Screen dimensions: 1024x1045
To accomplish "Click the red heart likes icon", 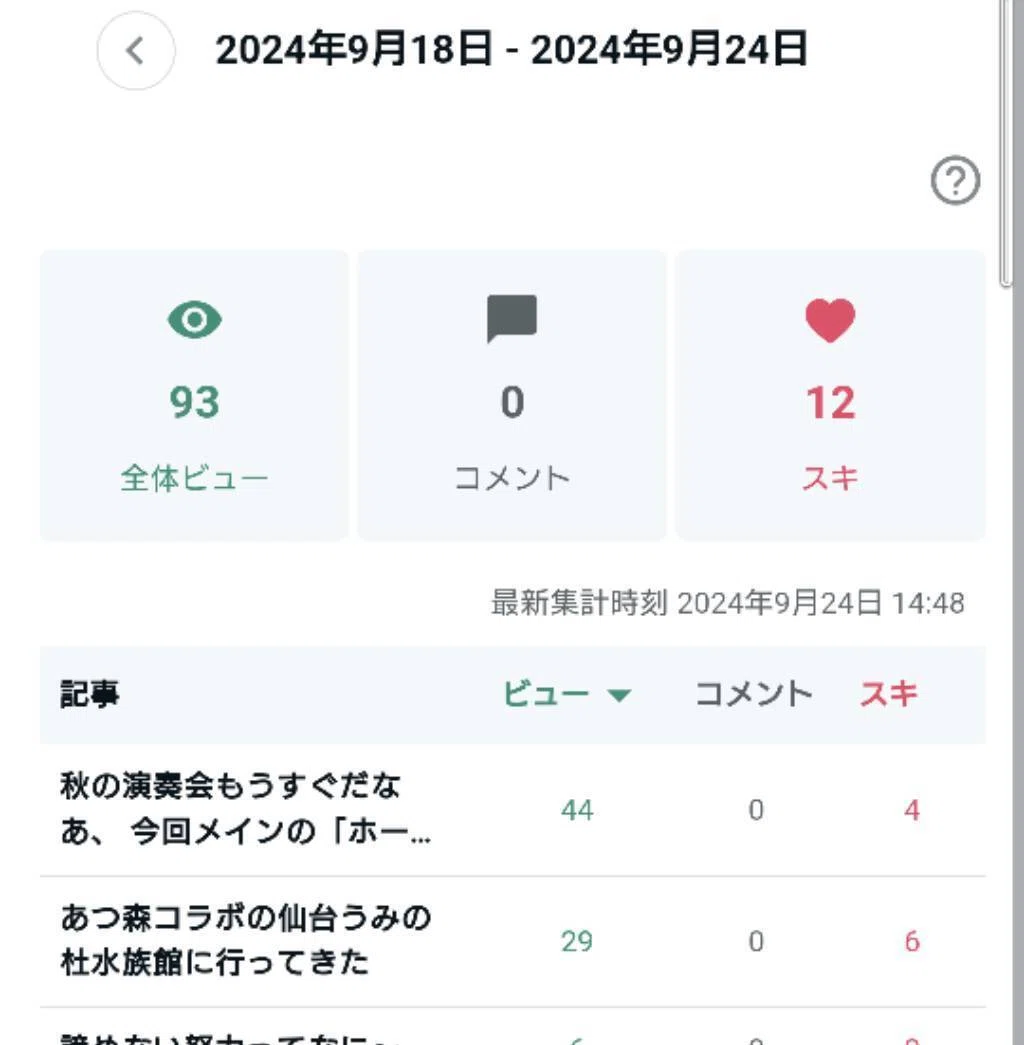I will coord(830,320).
